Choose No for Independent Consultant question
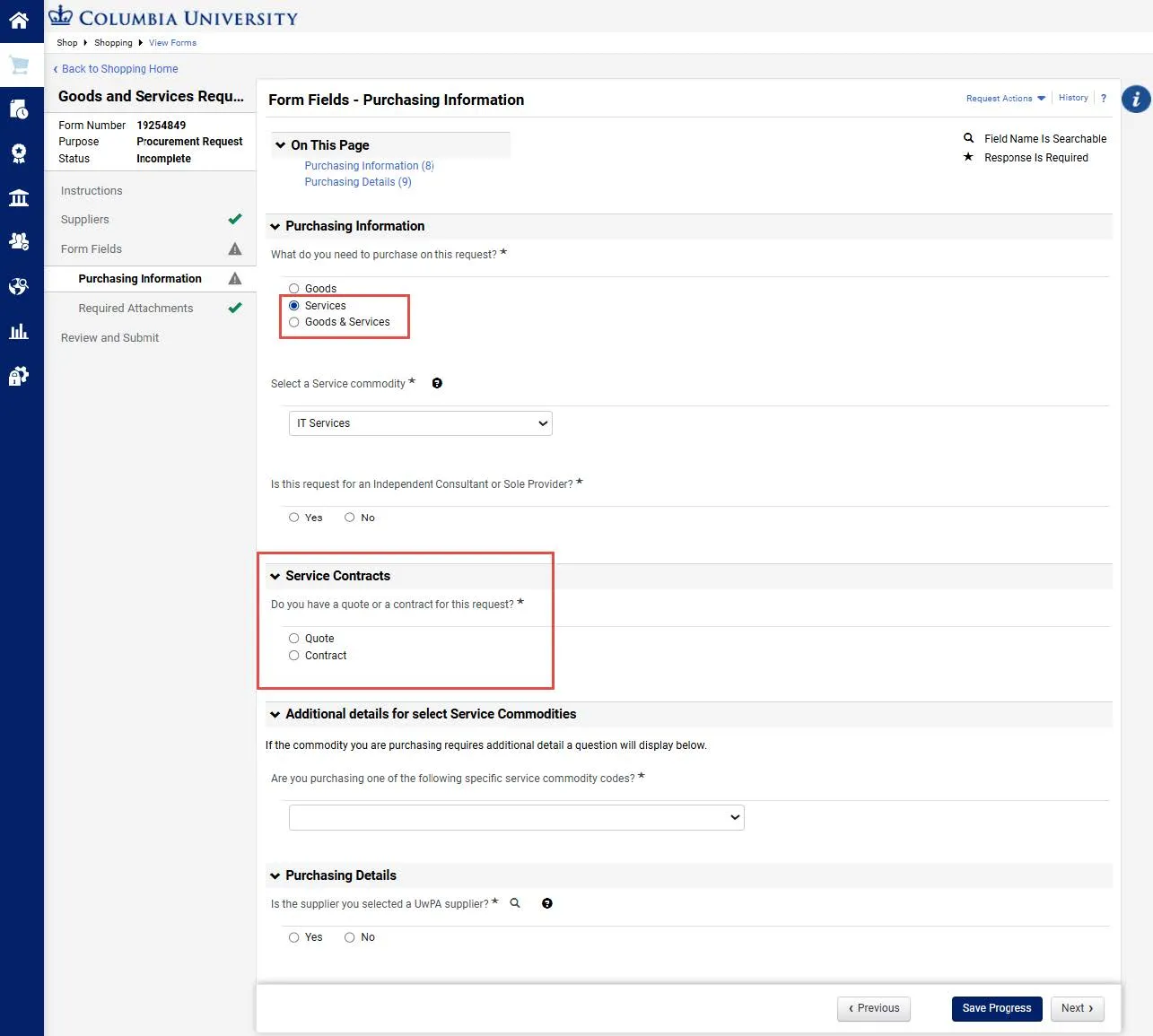 tap(350, 518)
